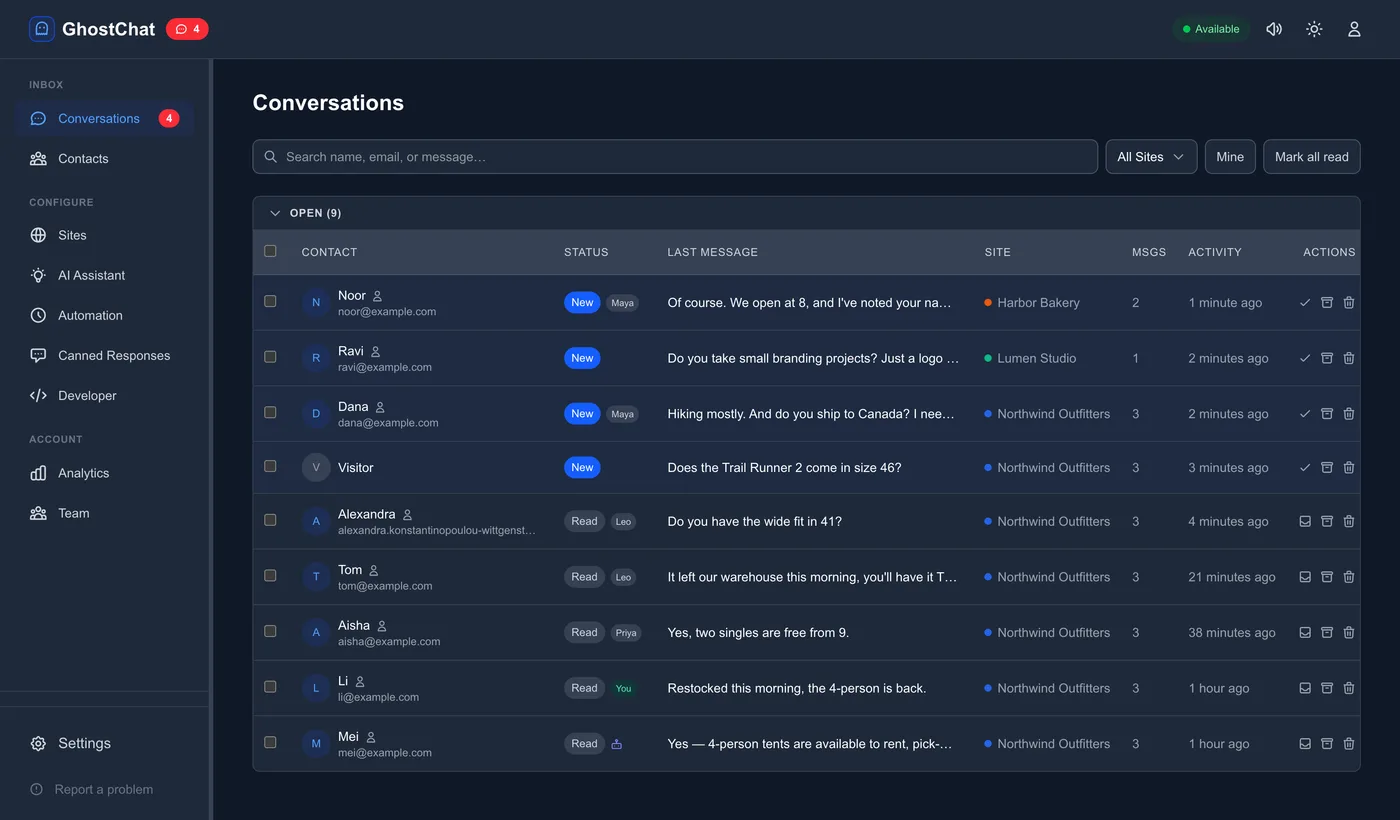Mark Alexandra's conversation as unread
The image size is (1400, 820).
[x=1305, y=521]
